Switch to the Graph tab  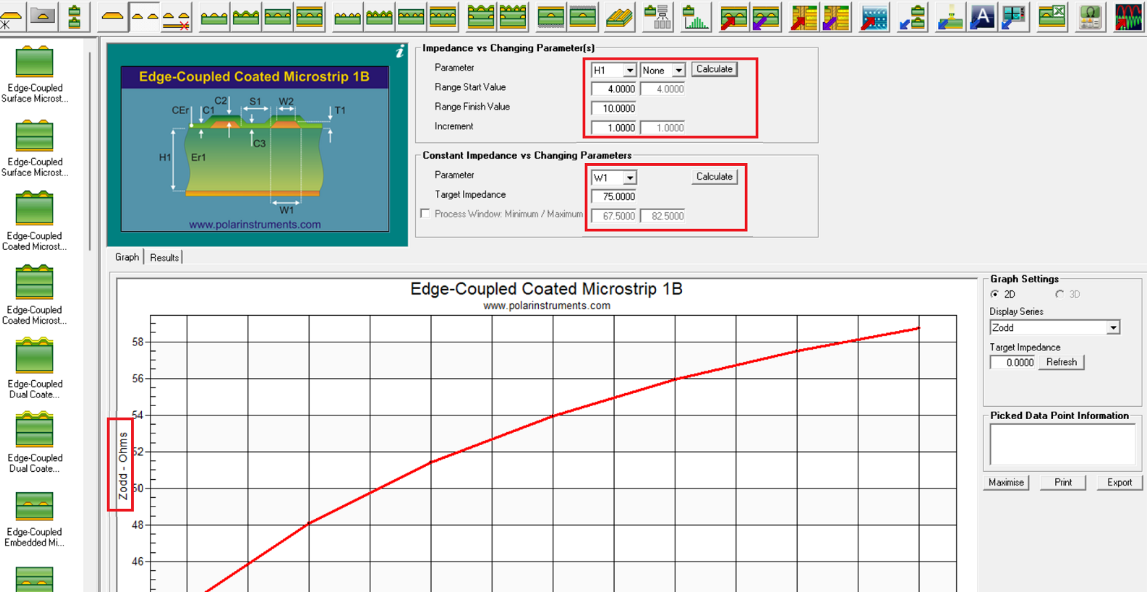click(x=127, y=257)
